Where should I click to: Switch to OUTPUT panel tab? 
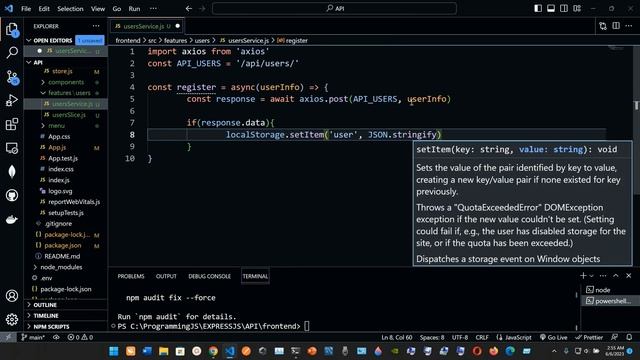click(166, 276)
